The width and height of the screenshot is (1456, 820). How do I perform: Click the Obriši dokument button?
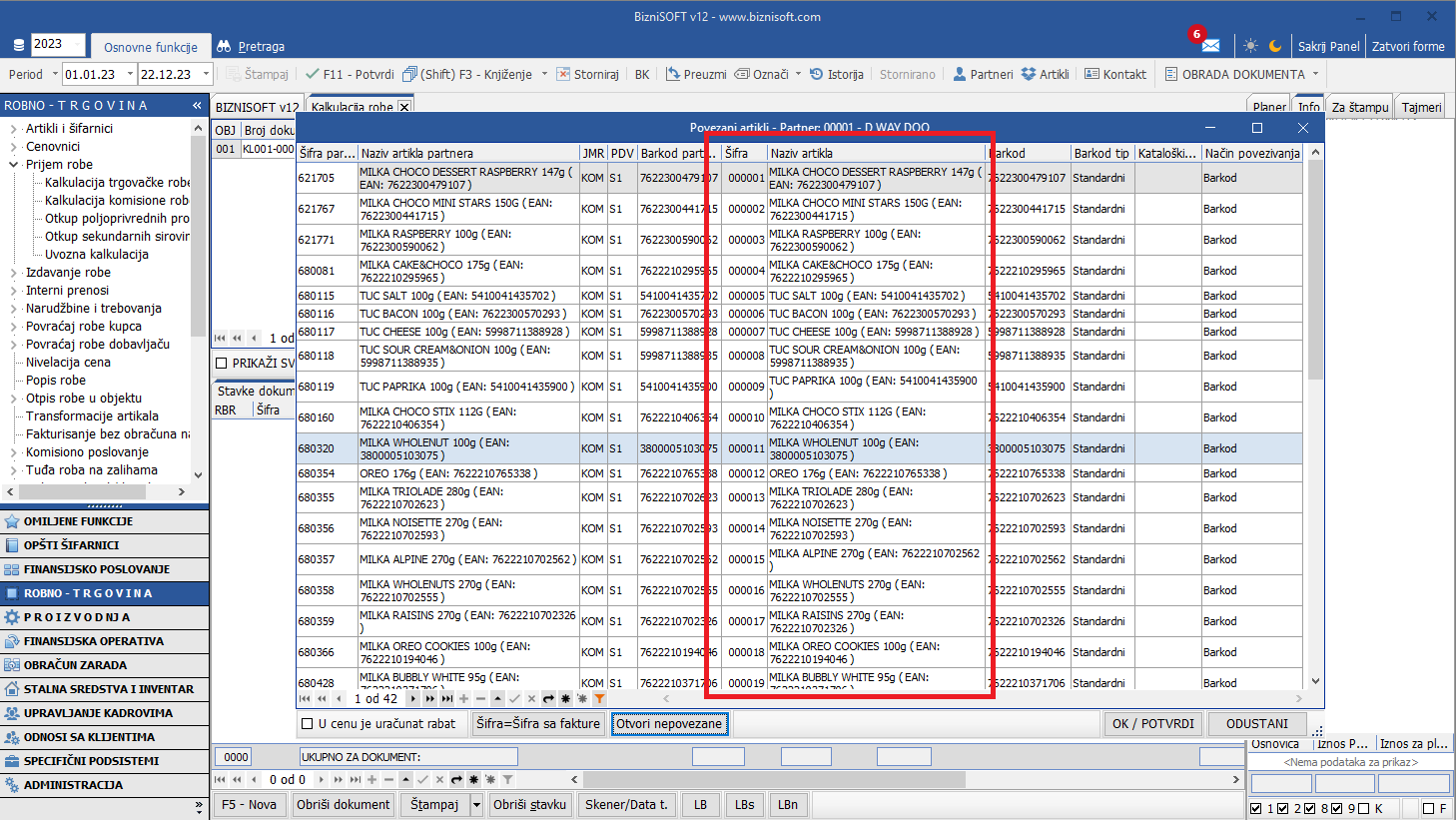tap(344, 805)
